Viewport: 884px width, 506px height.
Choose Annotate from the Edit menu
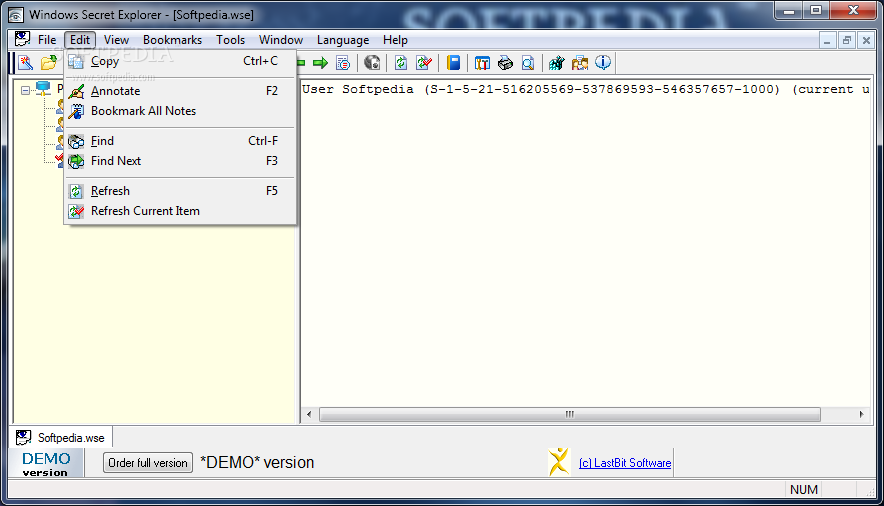click(180, 91)
